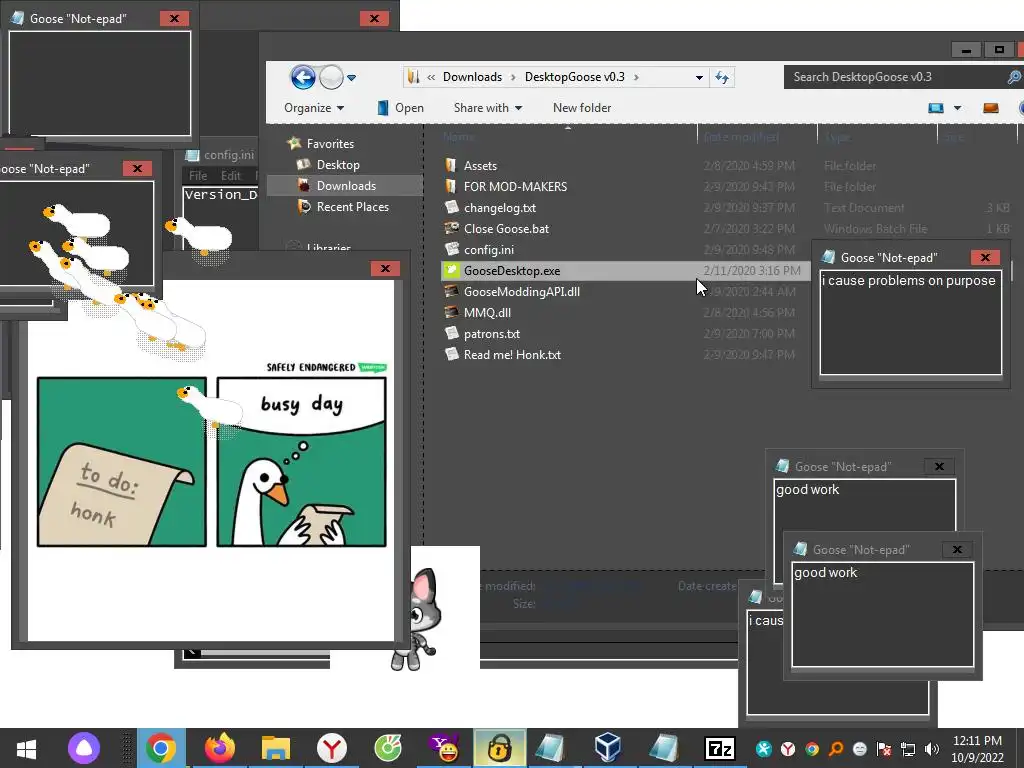Click the padlock app taskbar icon

[x=500, y=748]
